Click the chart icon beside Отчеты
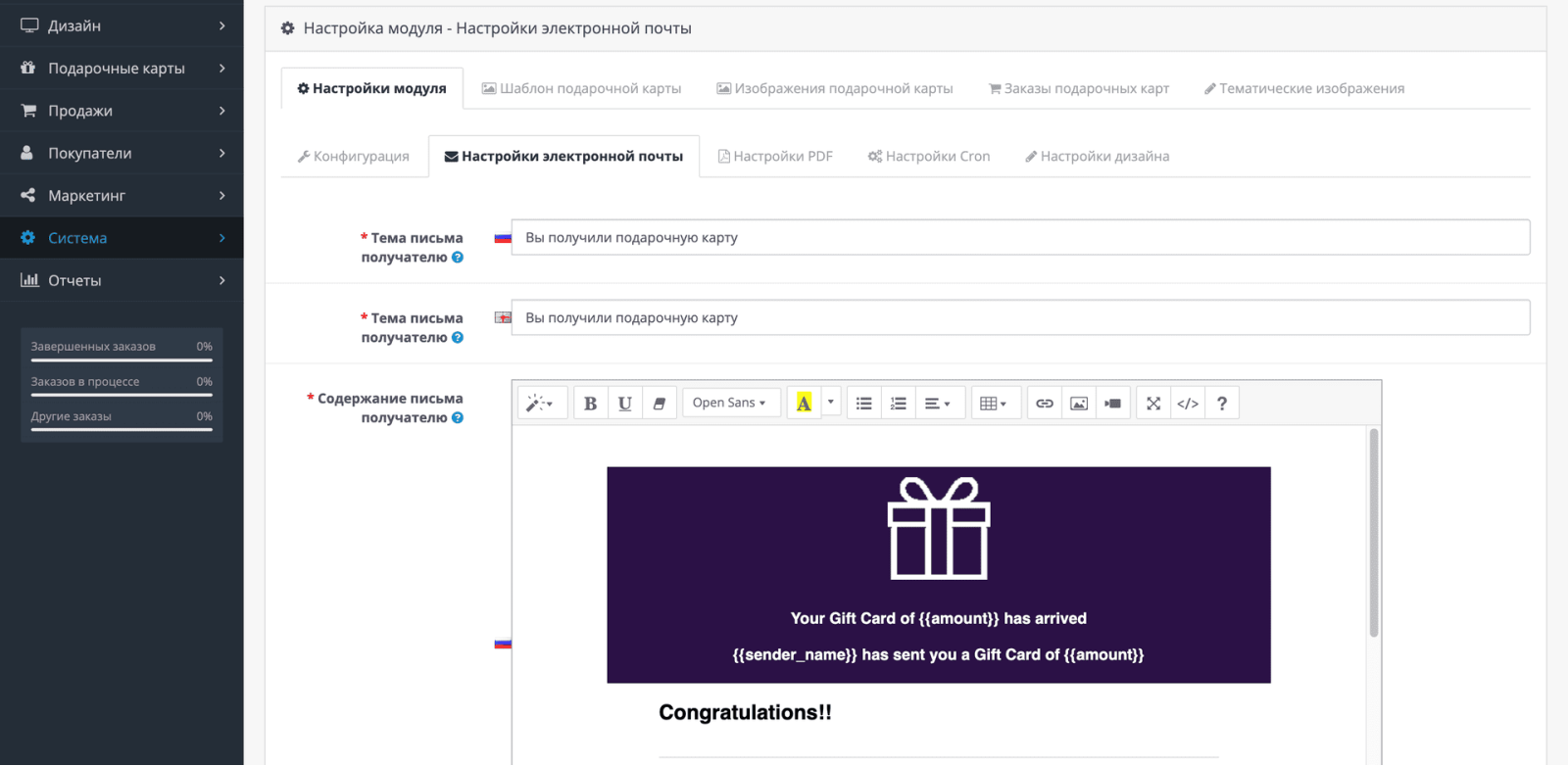This screenshot has width=1568, height=766. tap(29, 280)
